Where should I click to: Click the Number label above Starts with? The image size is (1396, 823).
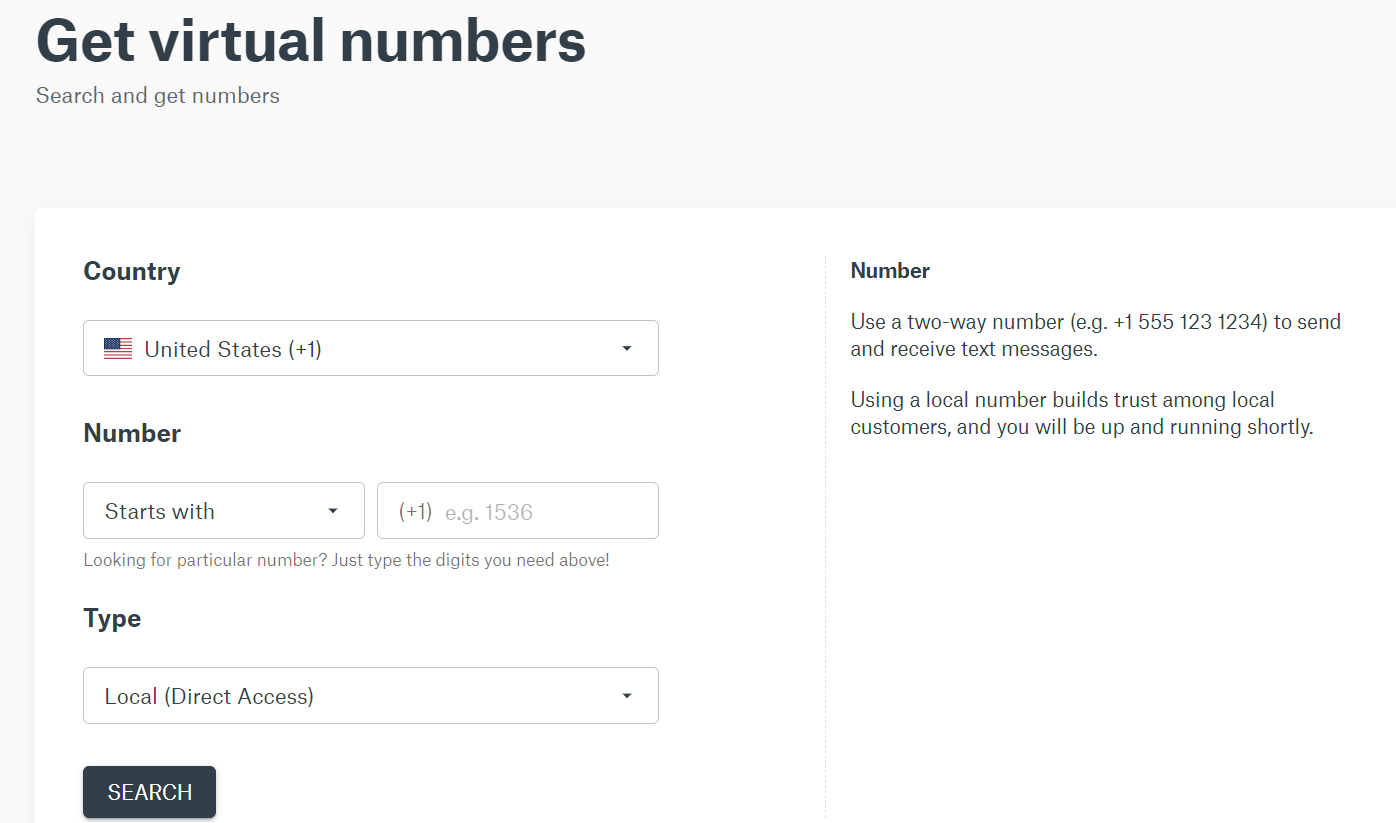[x=132, y=433]
